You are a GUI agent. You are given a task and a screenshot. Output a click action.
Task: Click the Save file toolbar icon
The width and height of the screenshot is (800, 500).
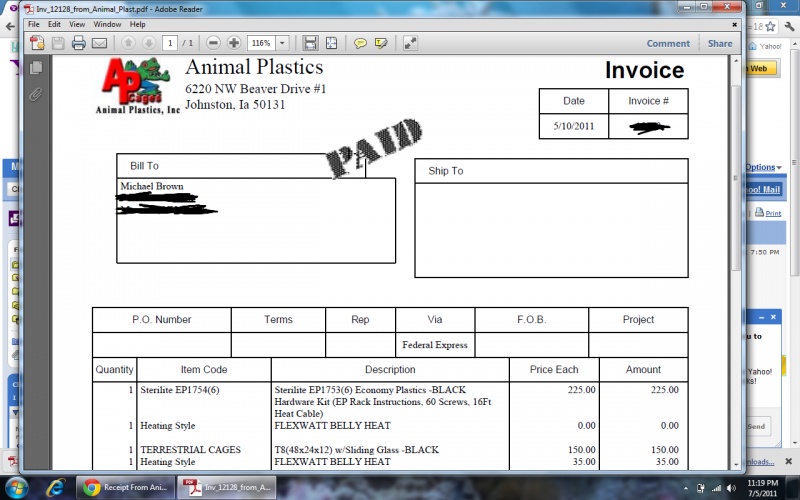pos(58,43)
